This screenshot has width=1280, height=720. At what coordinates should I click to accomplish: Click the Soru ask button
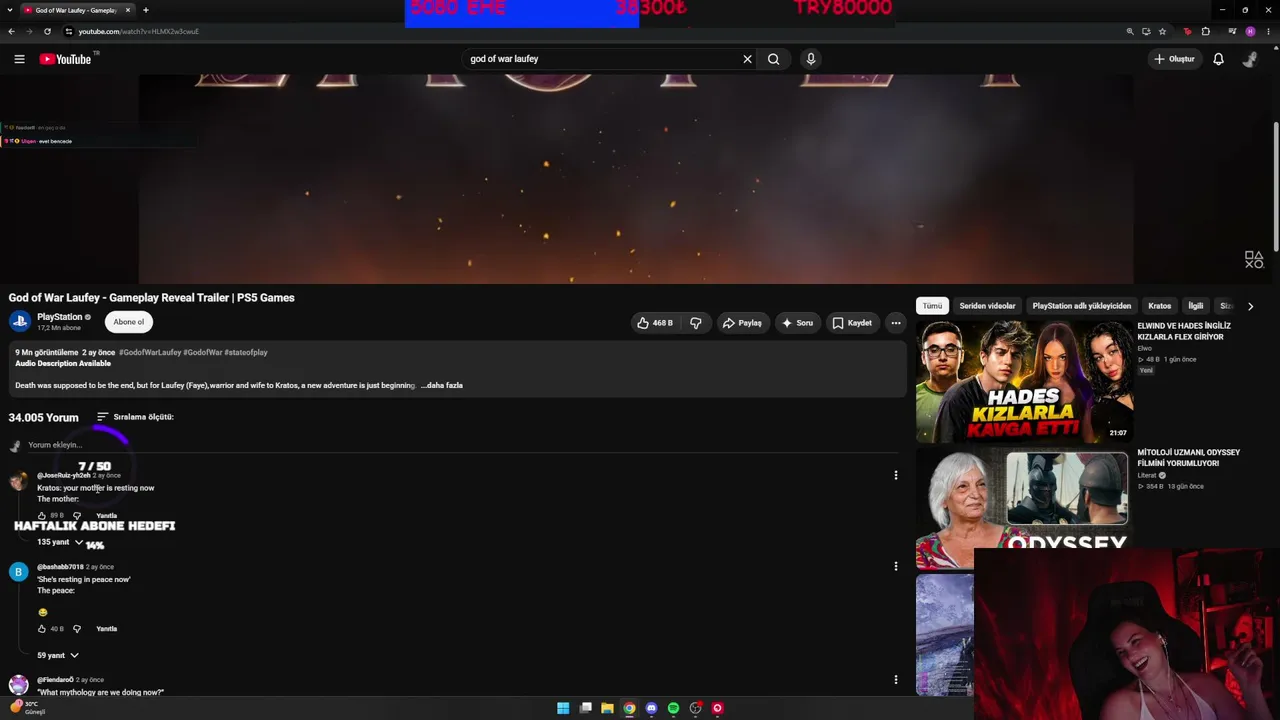(797, 323)
